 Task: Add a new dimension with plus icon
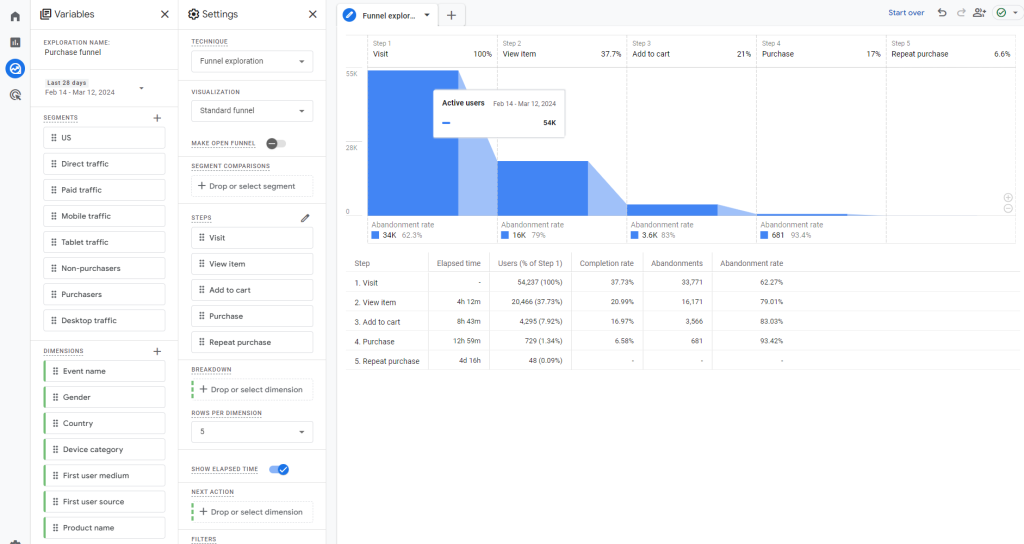[x=157, y=351]
